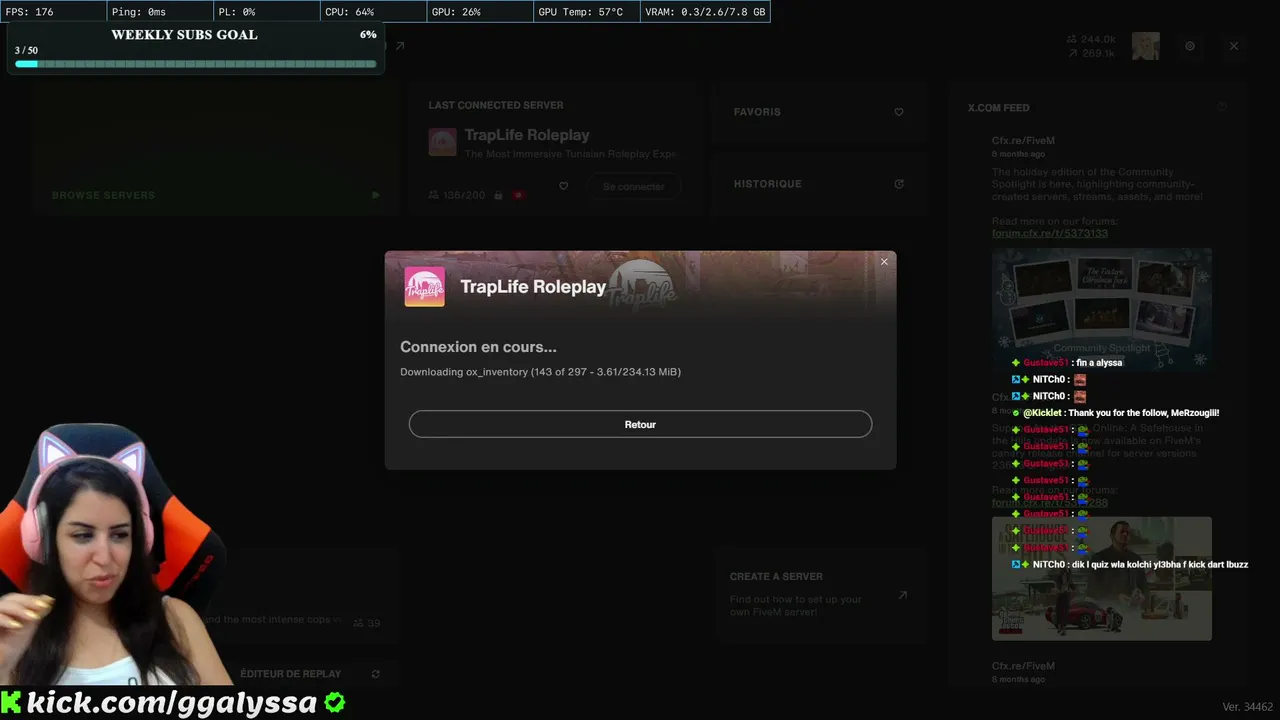Click the LAST CONNECTED SERVER heading
Image resolution: width=1280 pixels, height=720 pixels.
click(496, 105)
